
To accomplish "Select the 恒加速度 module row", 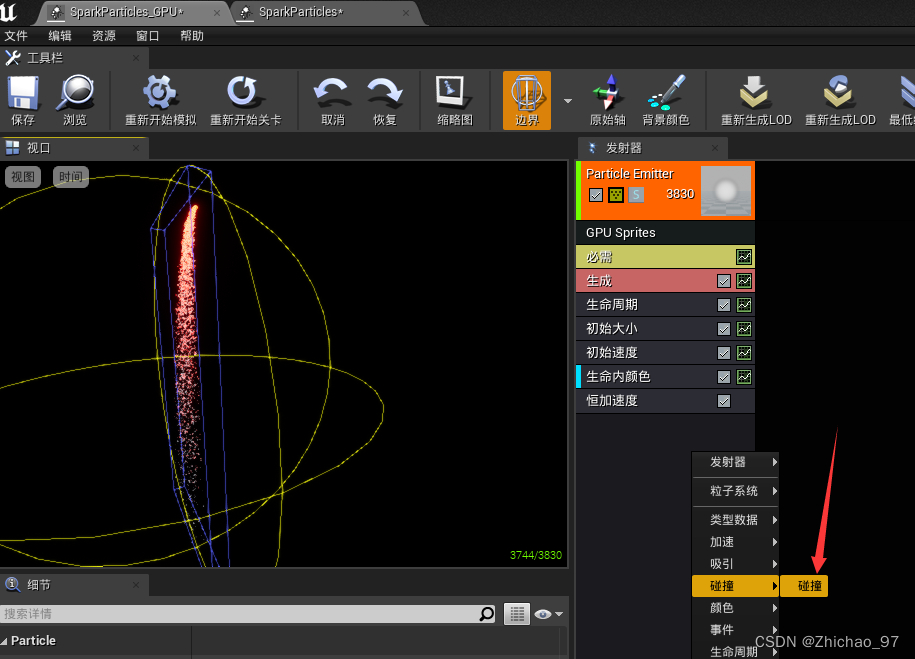I will [665, 401].
